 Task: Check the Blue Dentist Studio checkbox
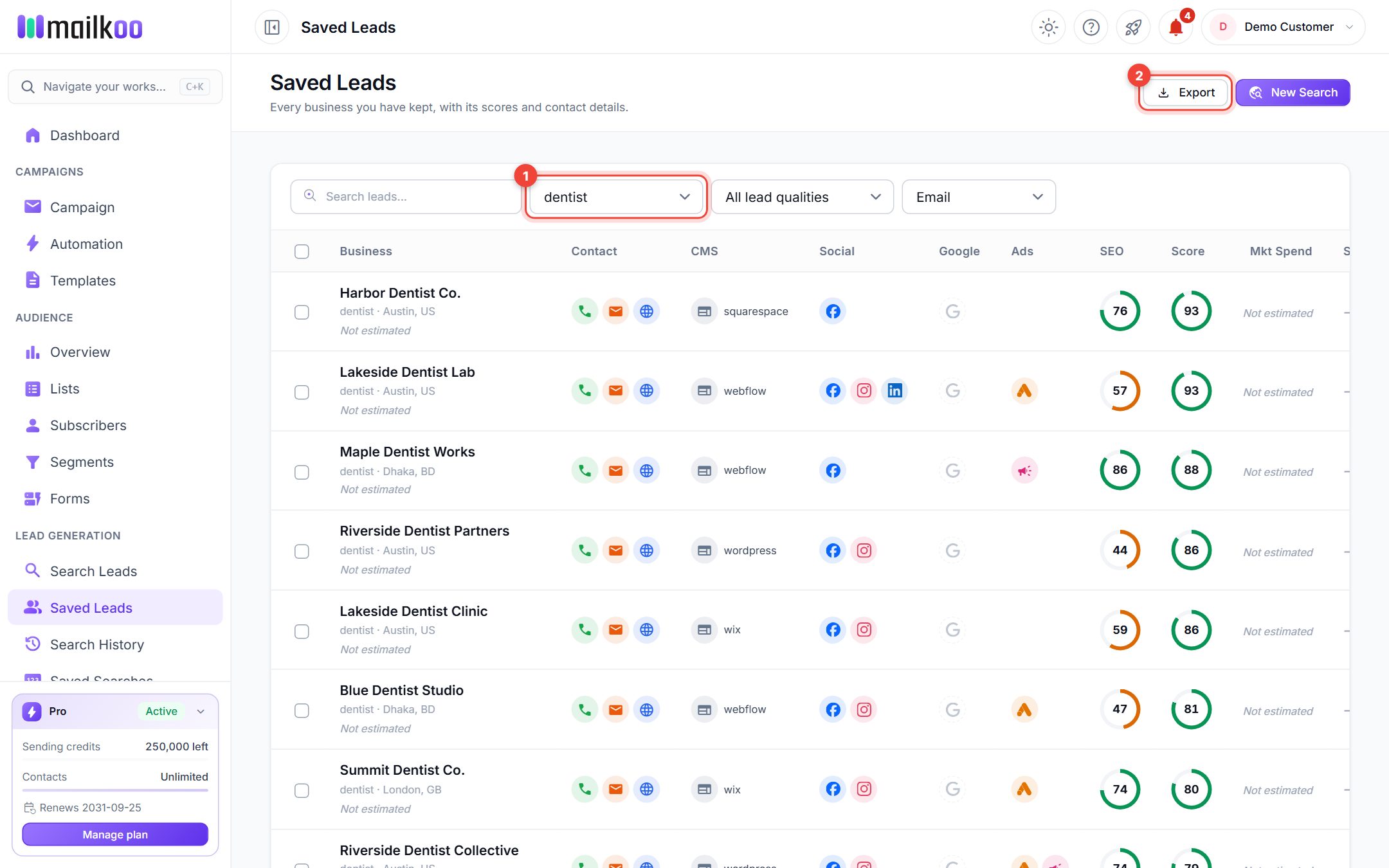pyautogui.click(x=302, y=710)
